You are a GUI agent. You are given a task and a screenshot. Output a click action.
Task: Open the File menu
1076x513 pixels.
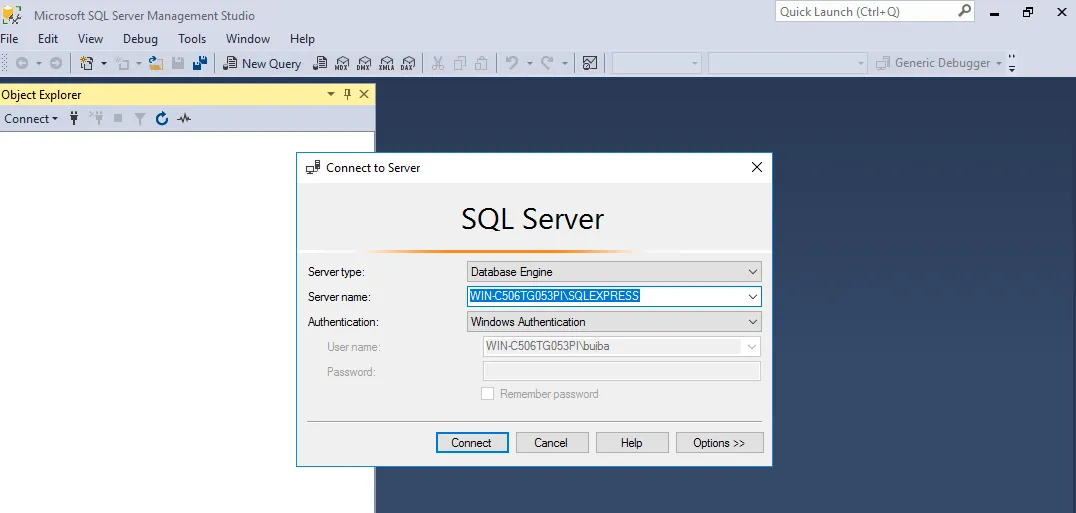[10, 39]
